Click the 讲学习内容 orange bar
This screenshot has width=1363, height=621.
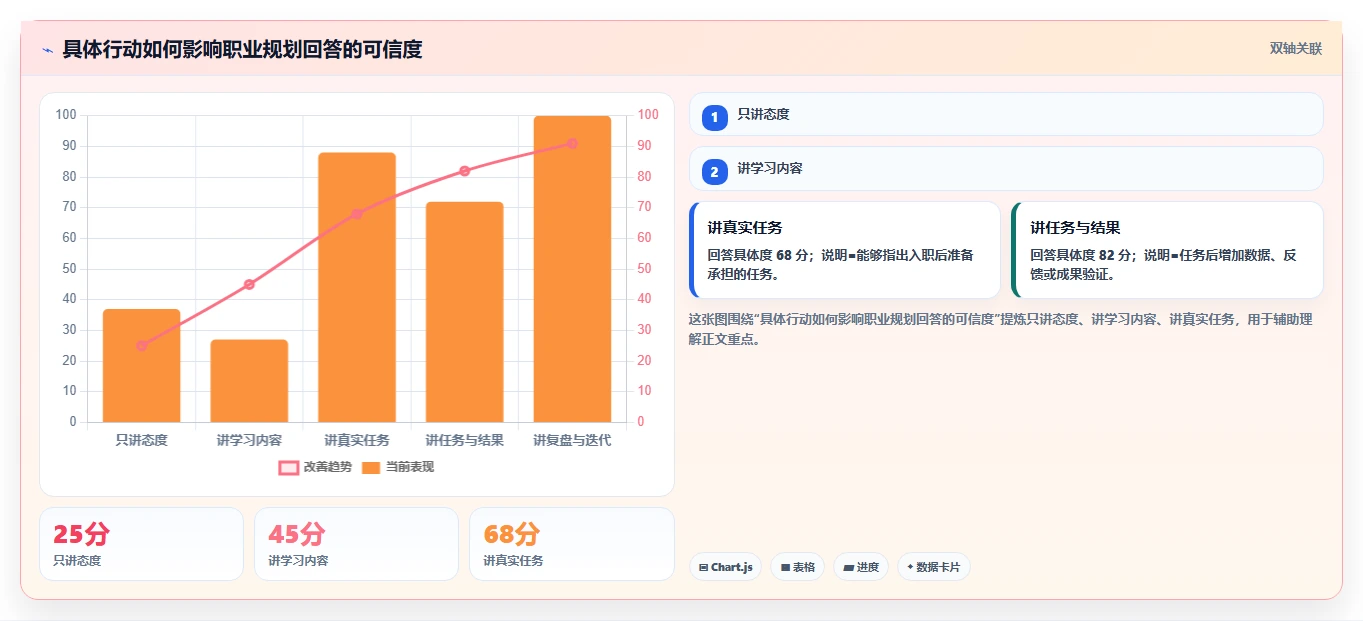pos(249,381)
